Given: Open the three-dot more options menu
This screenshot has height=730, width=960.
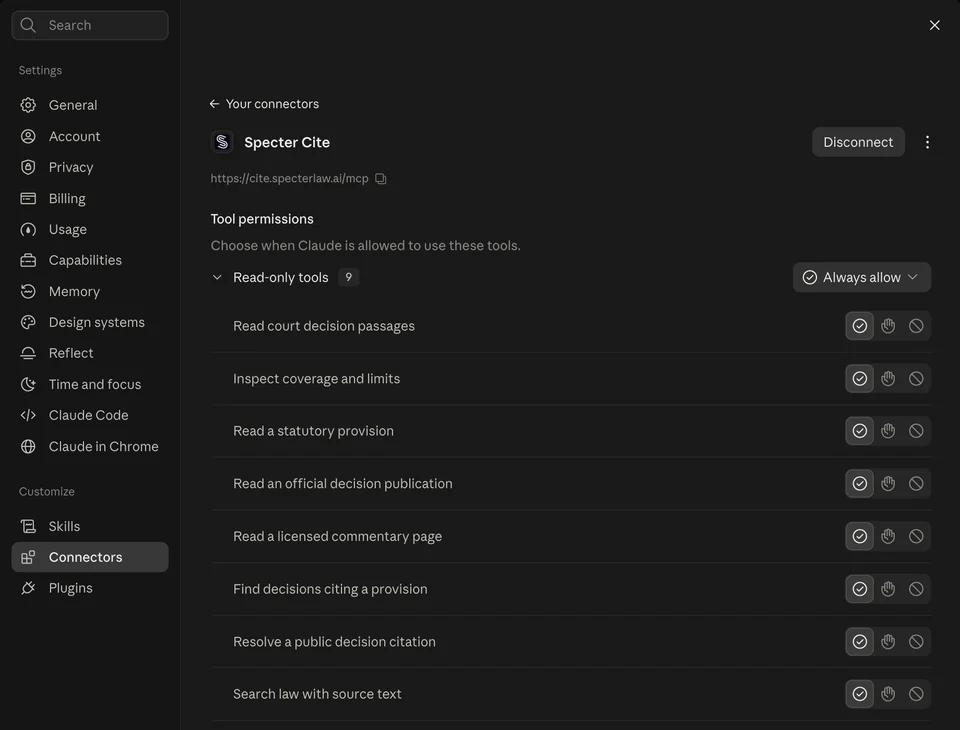Looking at the screenshot, I should [928, 142].
